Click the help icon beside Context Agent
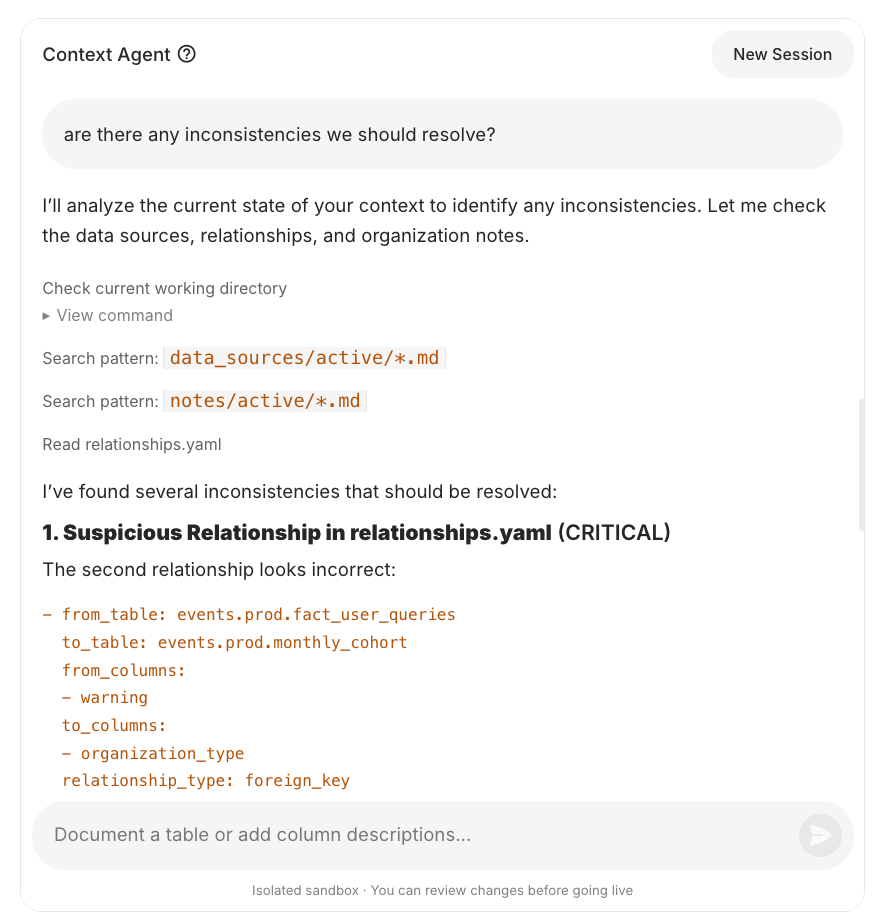The height and width of the screenshot is (923, 887). [187, 54]
